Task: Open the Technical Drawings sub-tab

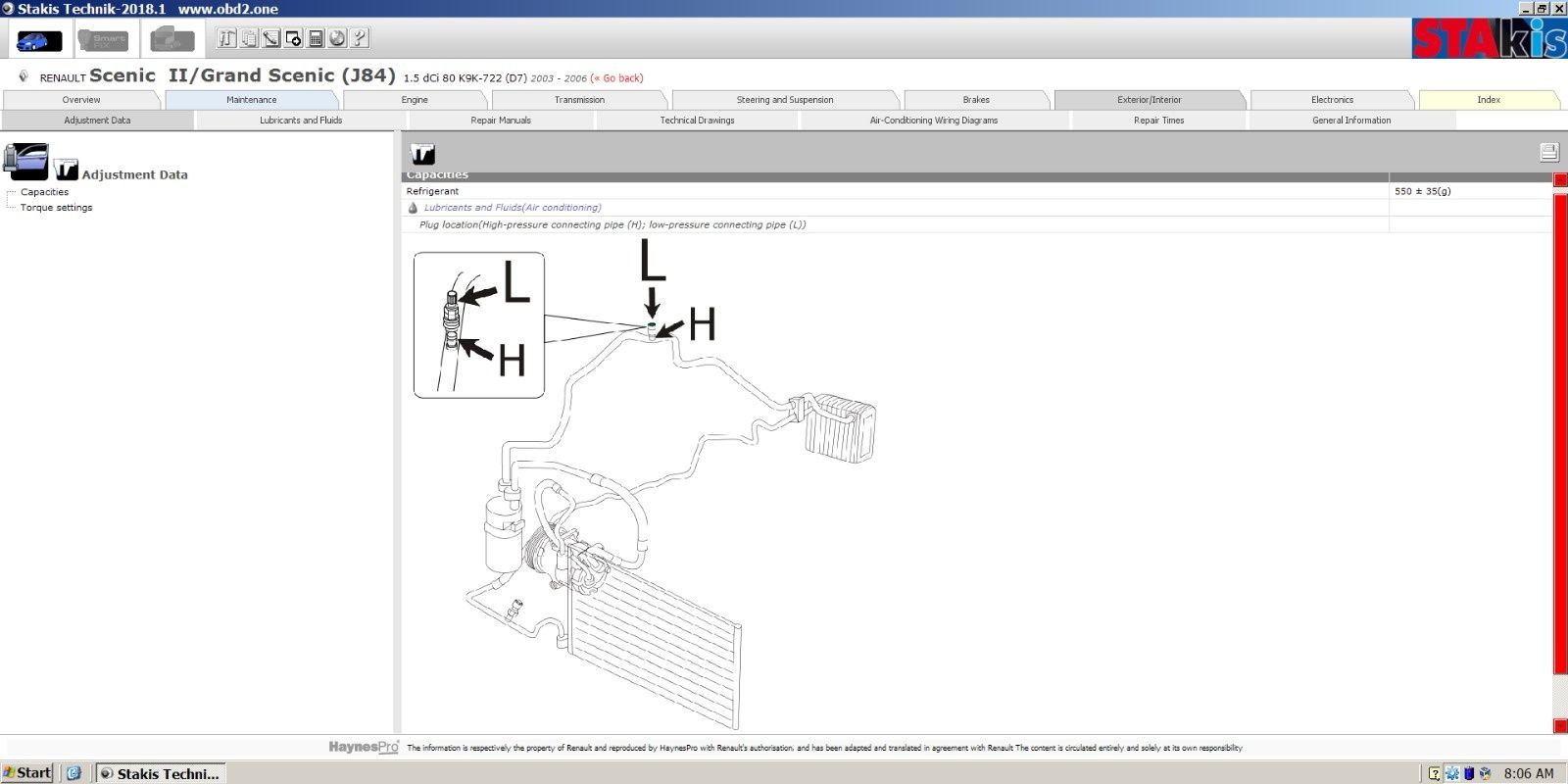Action: [697, 121]
